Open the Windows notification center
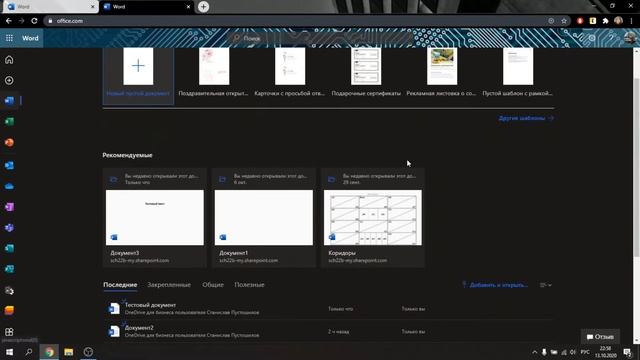The image size is (640, 360). [627, 352]
